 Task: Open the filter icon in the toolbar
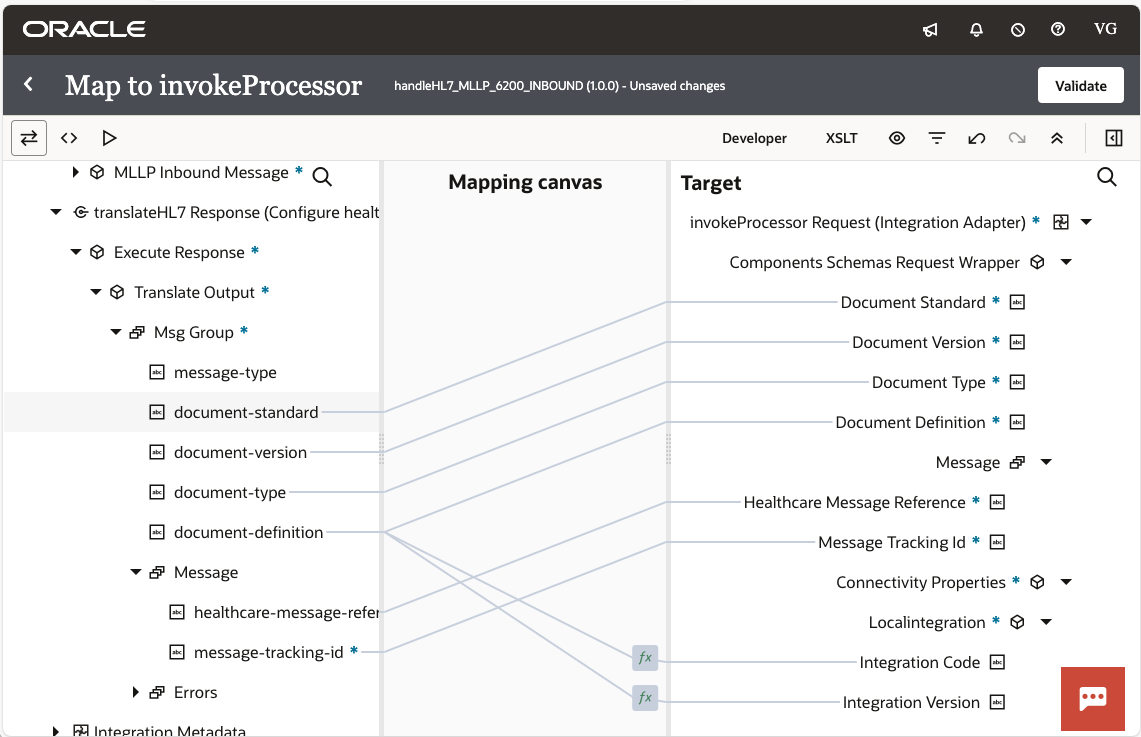(x=937, y=138)
